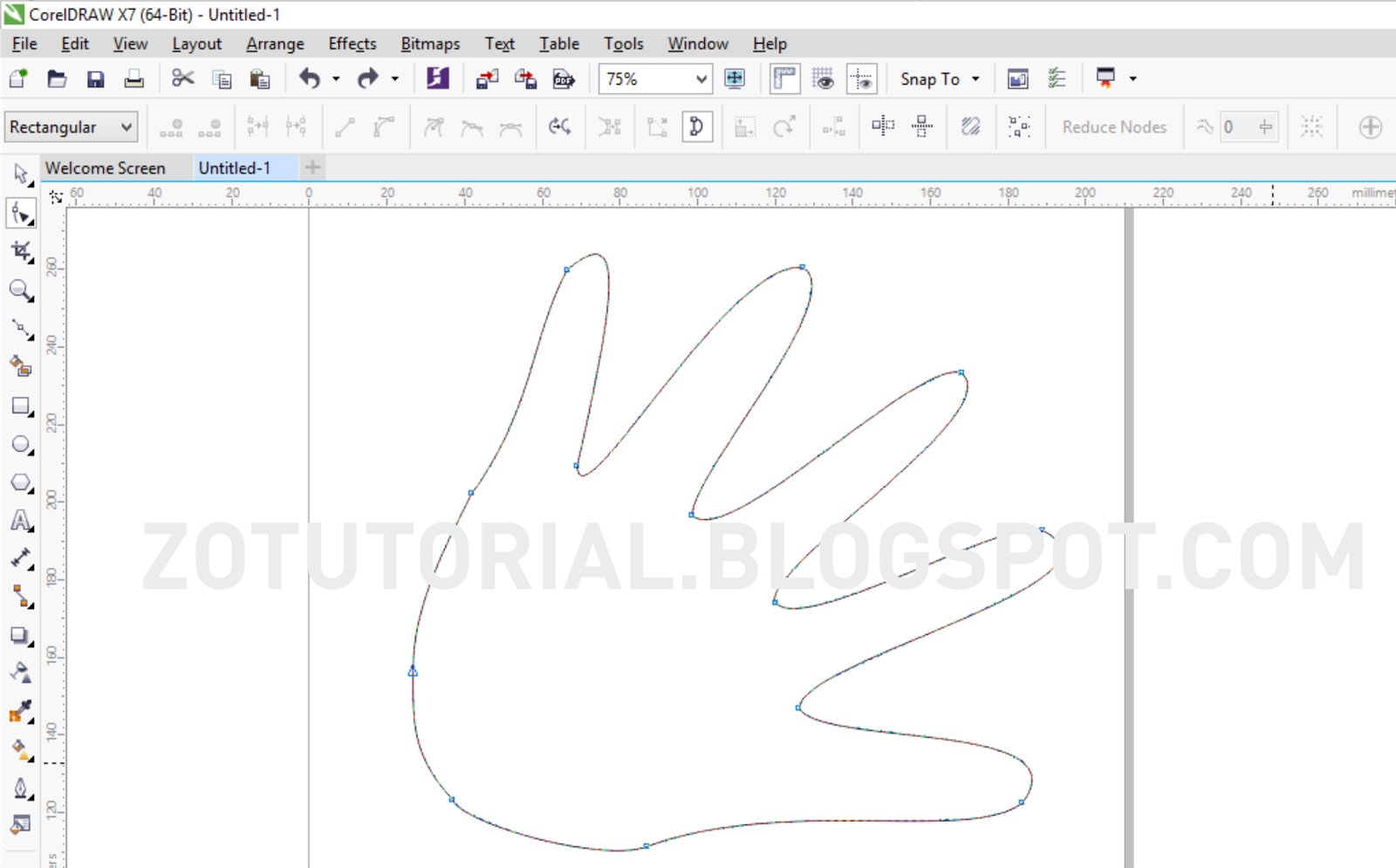Switch to the Welcome Screen tab
Screen dimensions: 1396x868
(106, 167)
